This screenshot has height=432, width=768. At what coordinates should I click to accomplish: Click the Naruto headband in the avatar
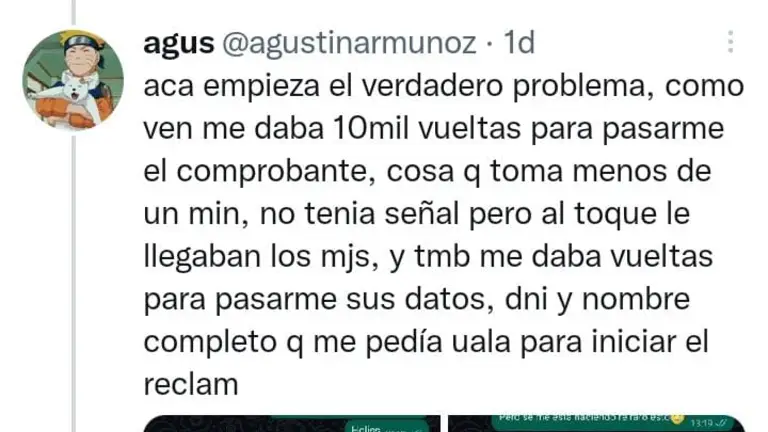tap(84, 43)
